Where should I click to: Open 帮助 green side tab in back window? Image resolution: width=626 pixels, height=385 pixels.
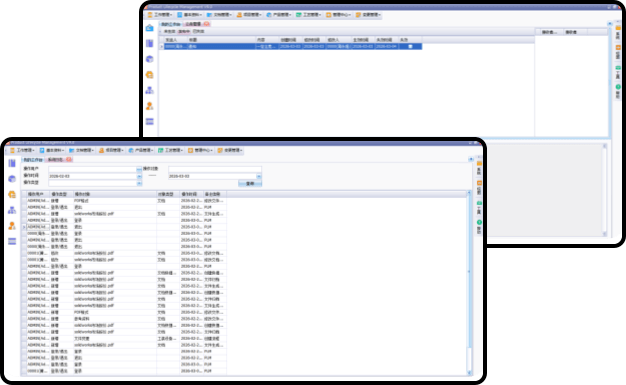coord(618,91)
